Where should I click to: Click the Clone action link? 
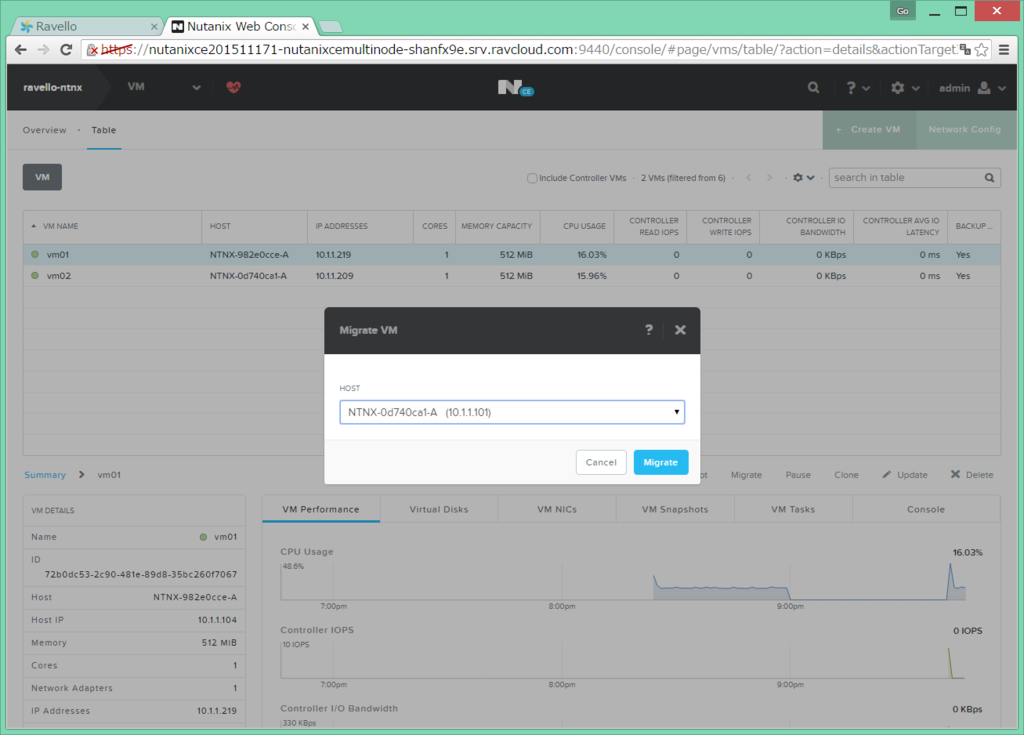coord(846,475)
